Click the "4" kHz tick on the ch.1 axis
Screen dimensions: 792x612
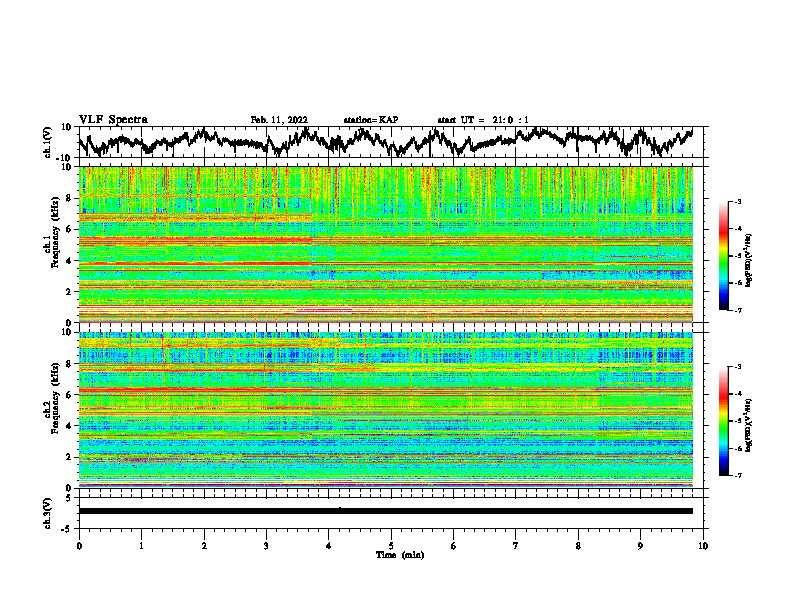point(71,261)
